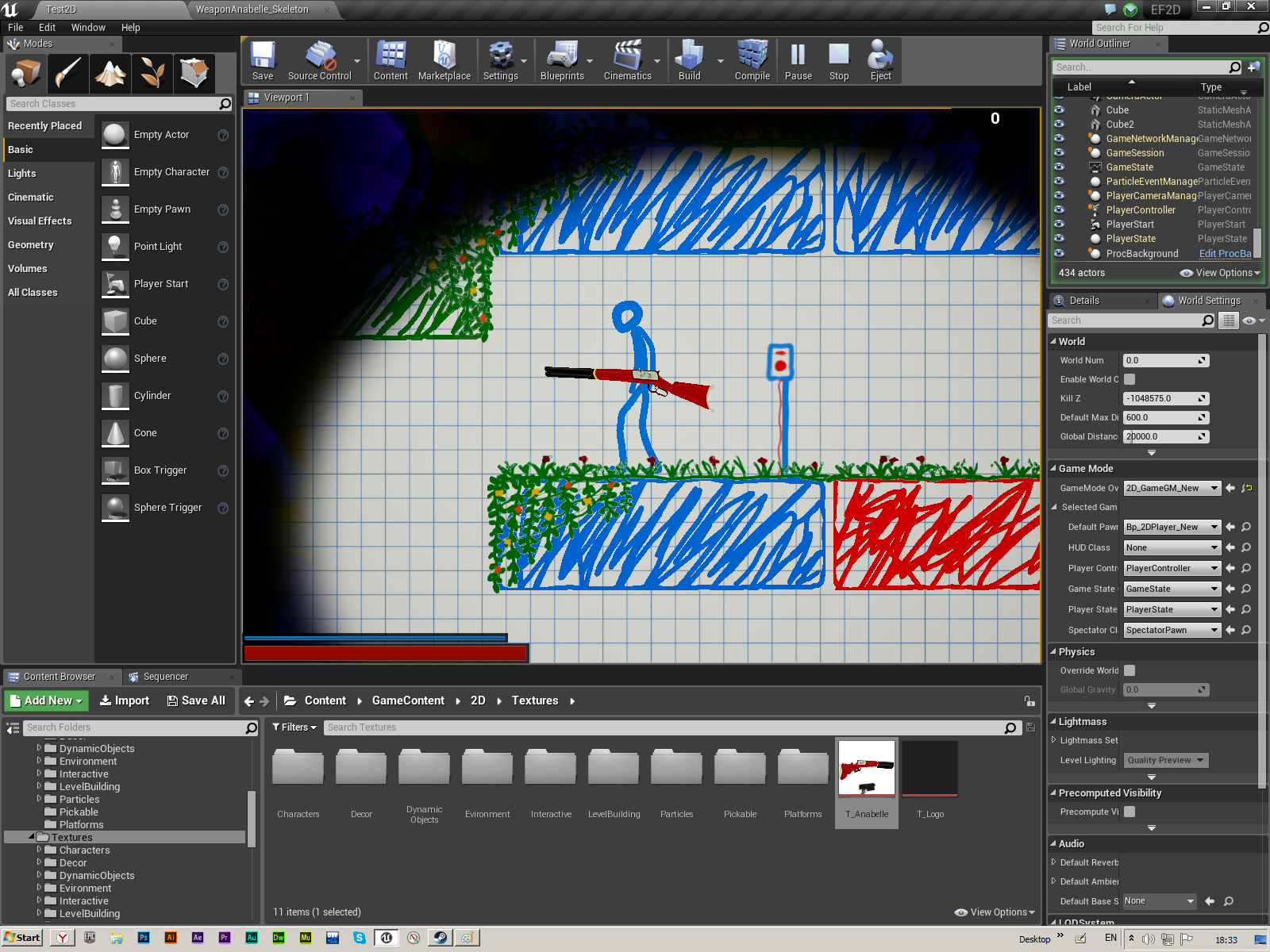Open Outliner View Options
The height and width of the screenshot is (952, 1270).
tap(1220, 273)
